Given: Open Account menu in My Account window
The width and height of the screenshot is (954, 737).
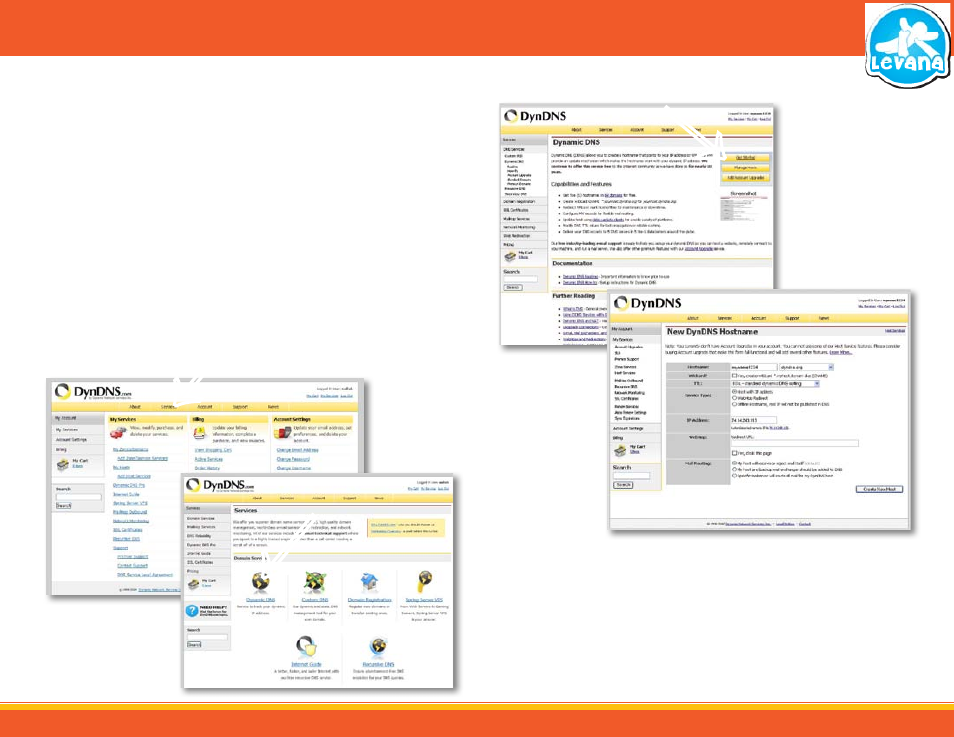Looking at the screenshot, I should click(x=205, y=407).
